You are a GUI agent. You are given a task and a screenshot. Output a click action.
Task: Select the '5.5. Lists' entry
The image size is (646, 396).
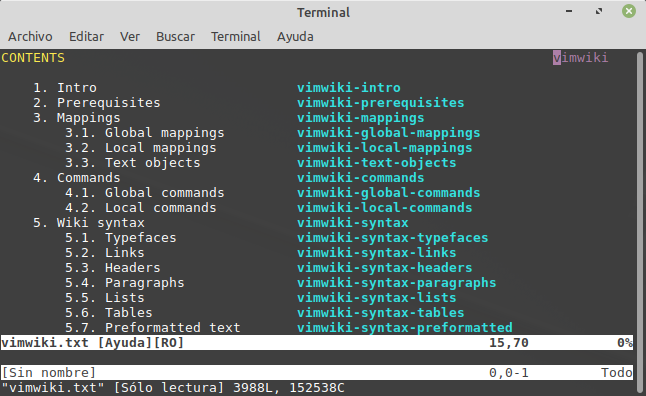click(105, 298)
